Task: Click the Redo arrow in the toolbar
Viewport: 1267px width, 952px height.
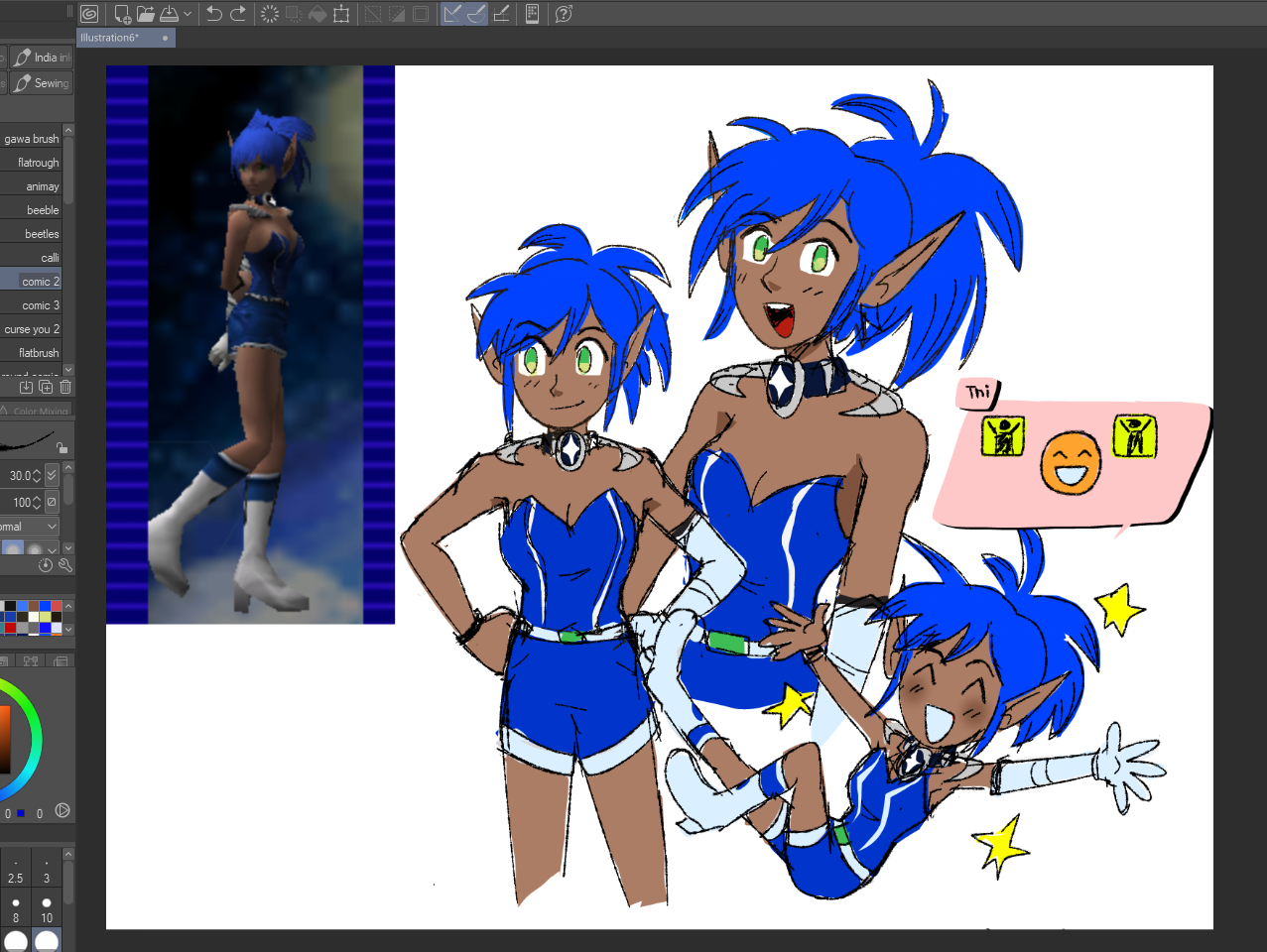Action: tap(238, 14)
